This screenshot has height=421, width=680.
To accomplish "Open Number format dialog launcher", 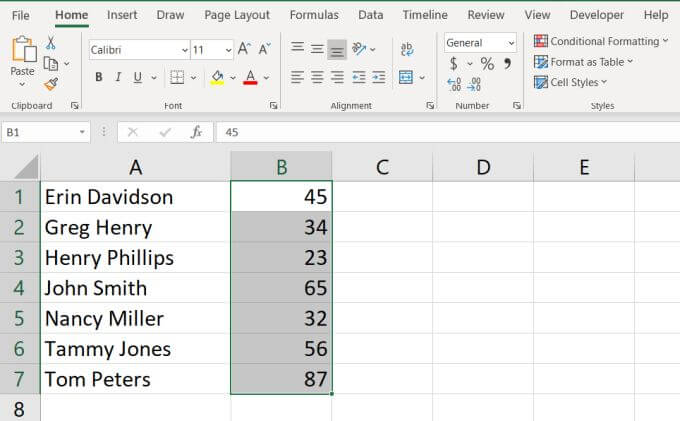I will 517,105.
